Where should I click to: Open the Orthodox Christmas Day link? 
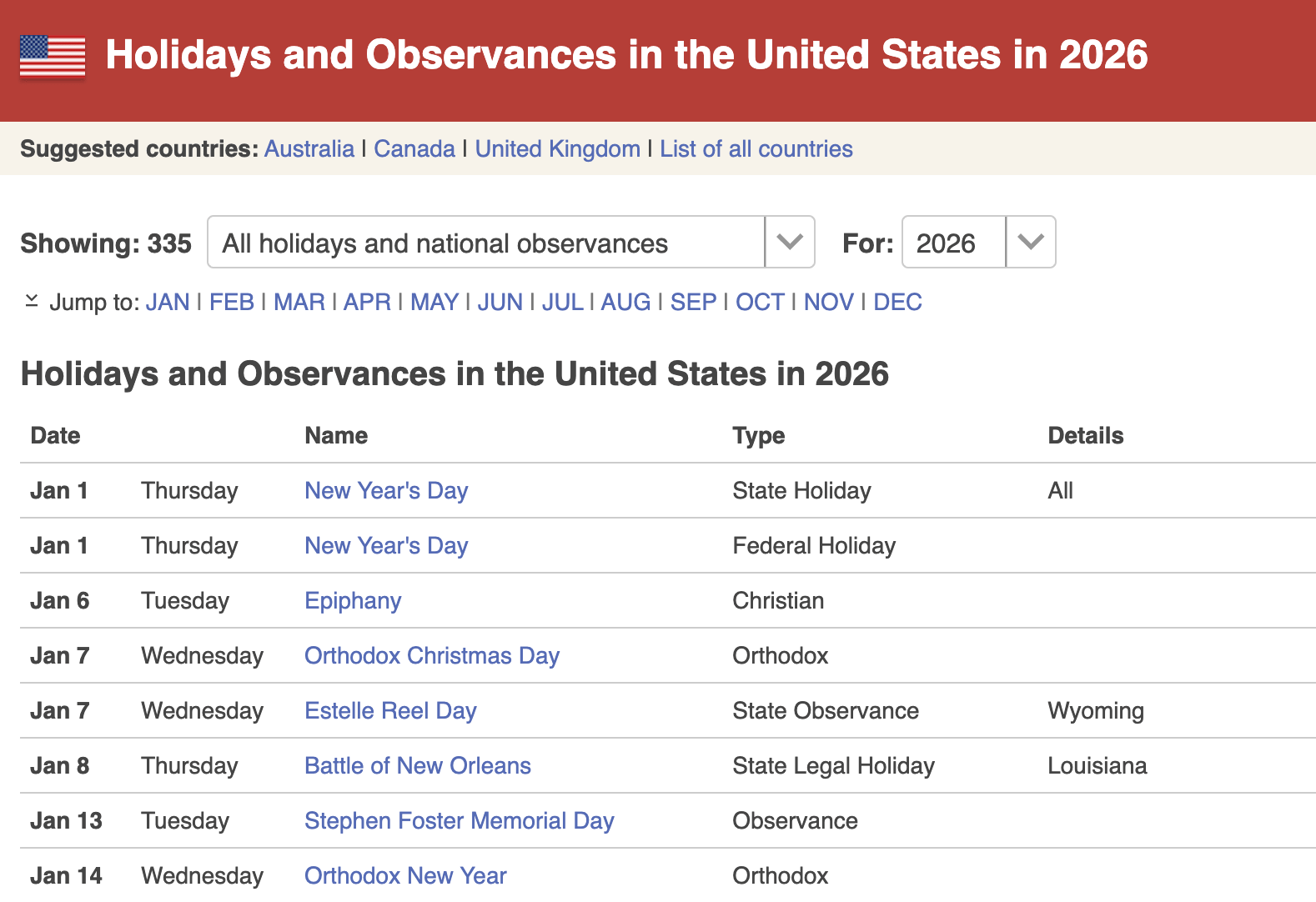tap(431, 656)
